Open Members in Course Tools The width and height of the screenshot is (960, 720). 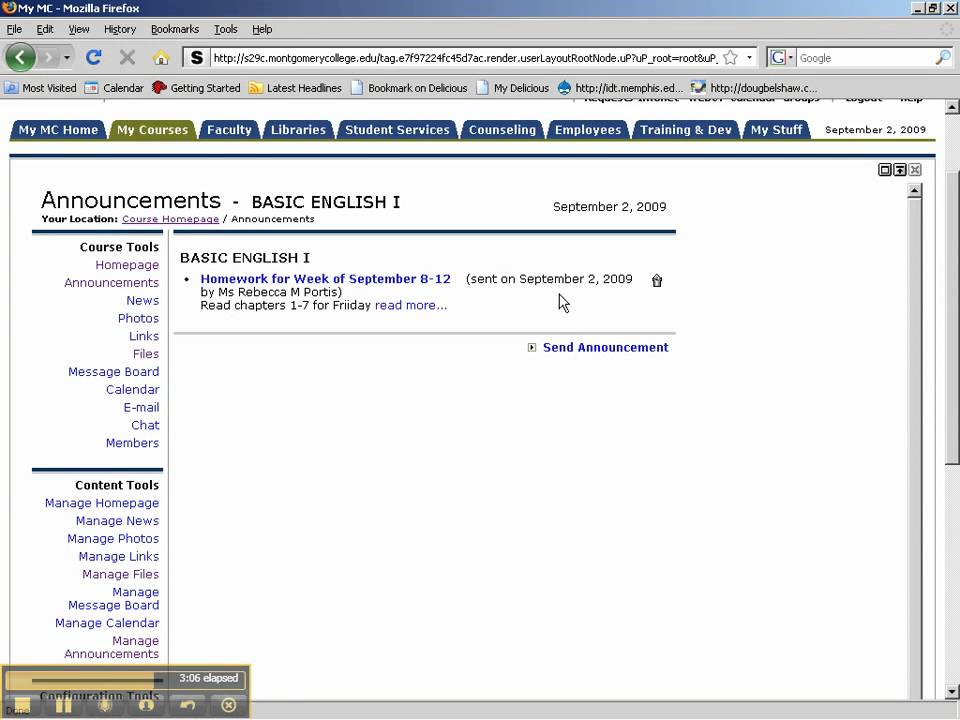tap(132, 443)
